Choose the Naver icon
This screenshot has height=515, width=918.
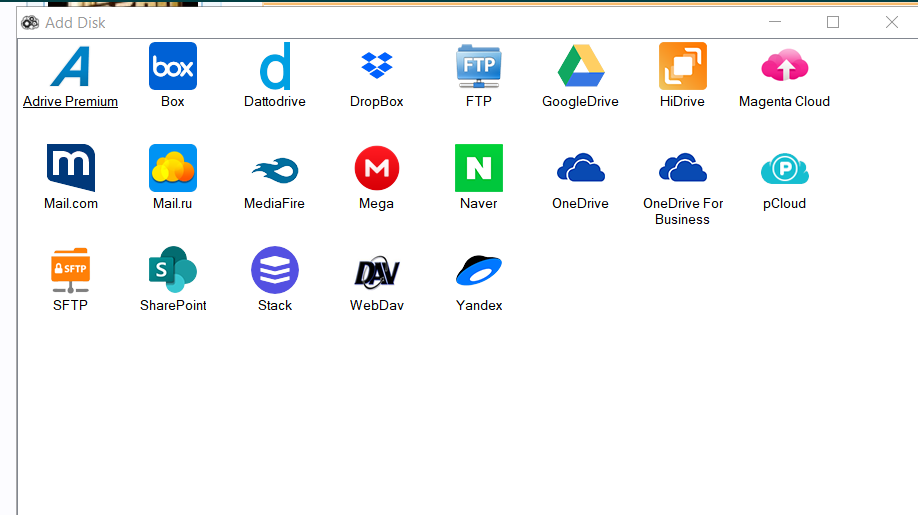[x=479, y=168]
